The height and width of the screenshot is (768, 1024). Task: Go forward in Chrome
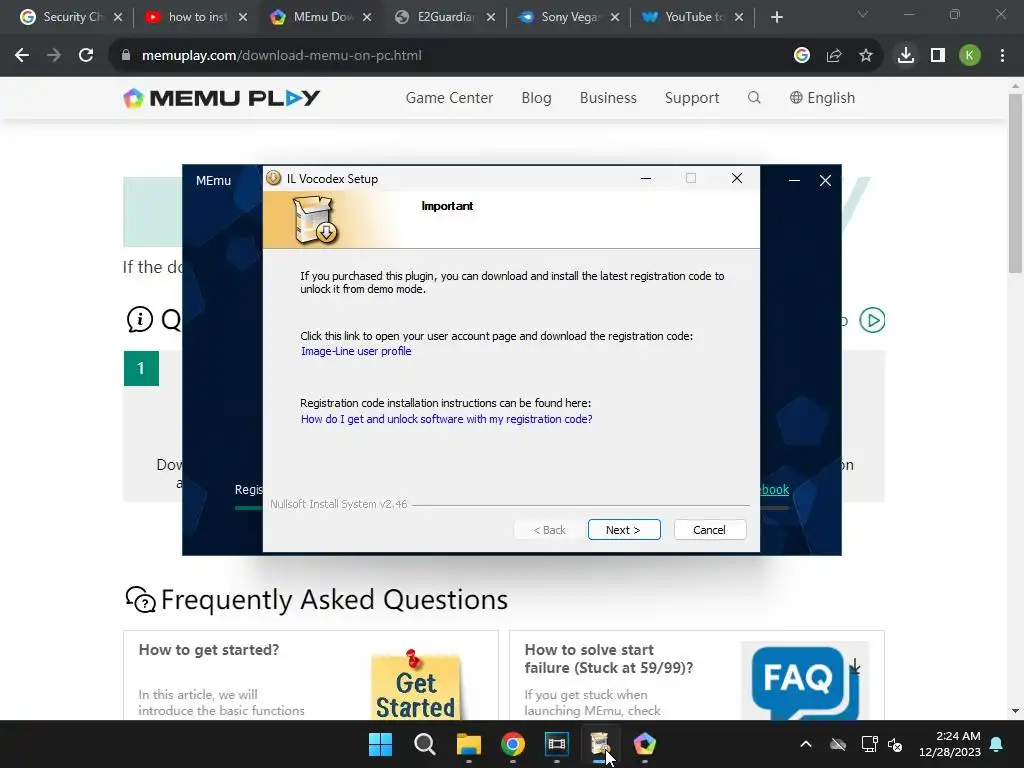coord(54,56)
